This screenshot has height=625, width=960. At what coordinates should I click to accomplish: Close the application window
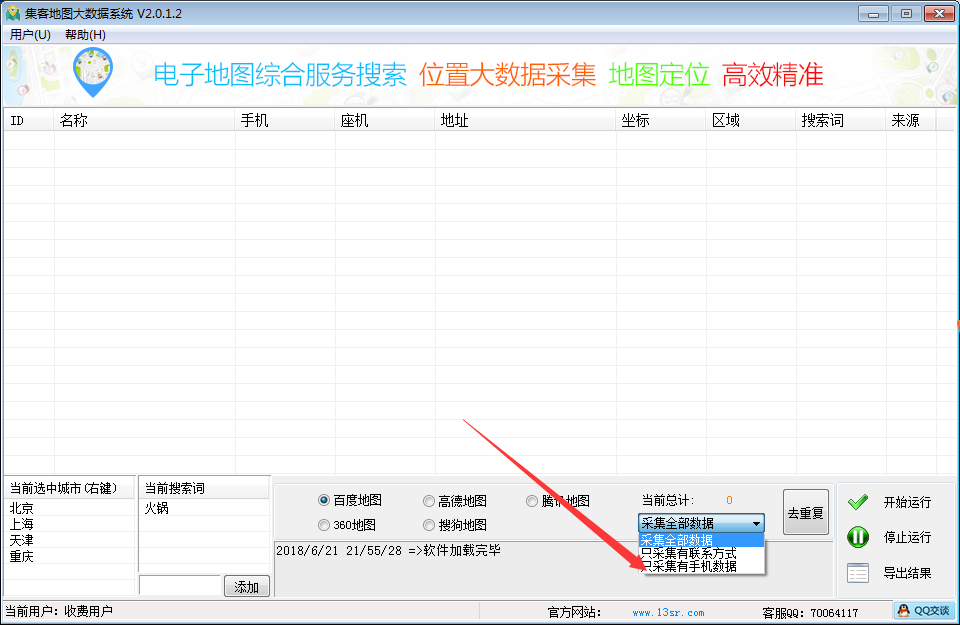tap(940, 13)
